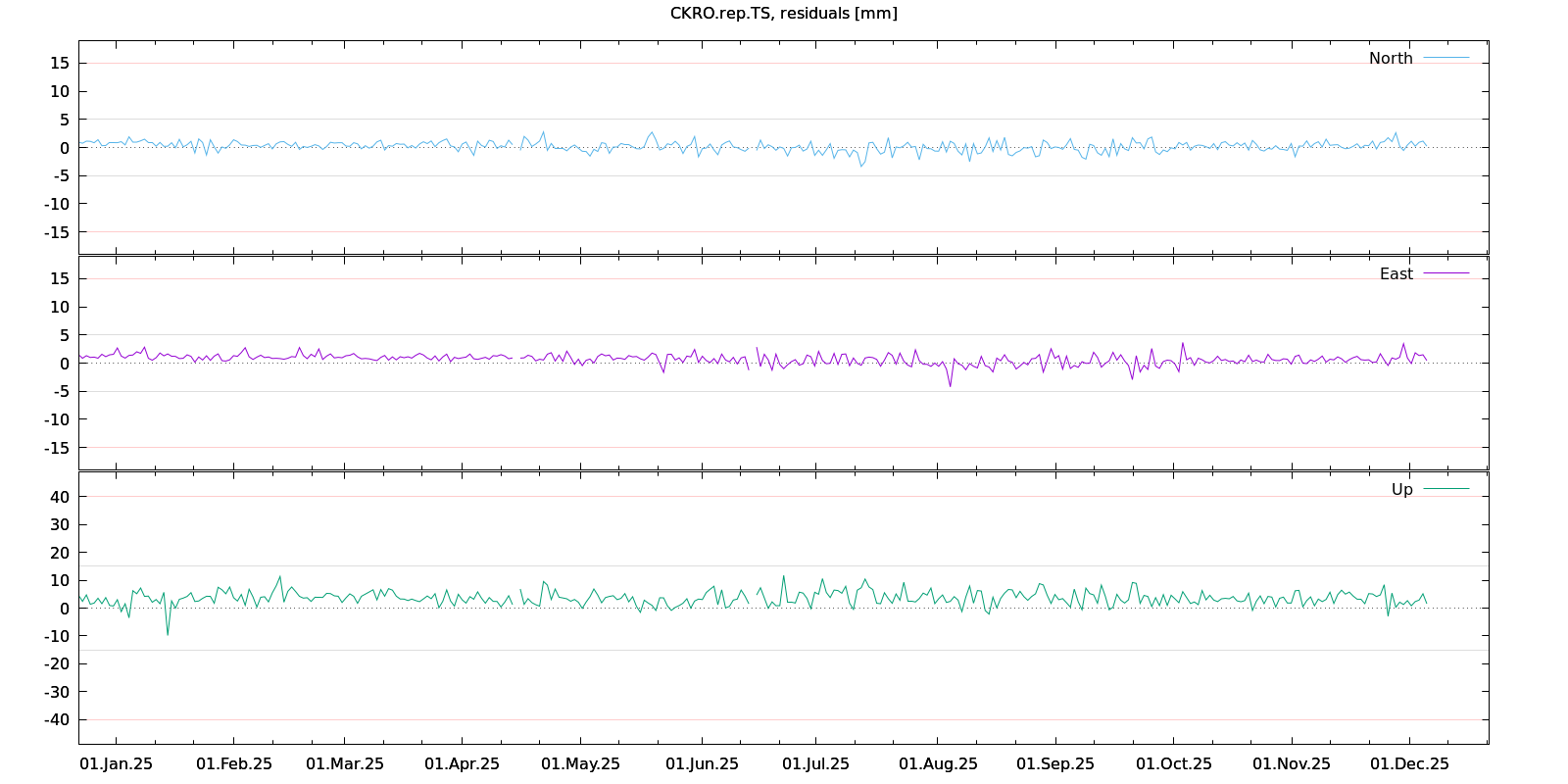Click the purple East legend line sample
The height and width of the screenshot is (784, 1568).
[1445, 273]
